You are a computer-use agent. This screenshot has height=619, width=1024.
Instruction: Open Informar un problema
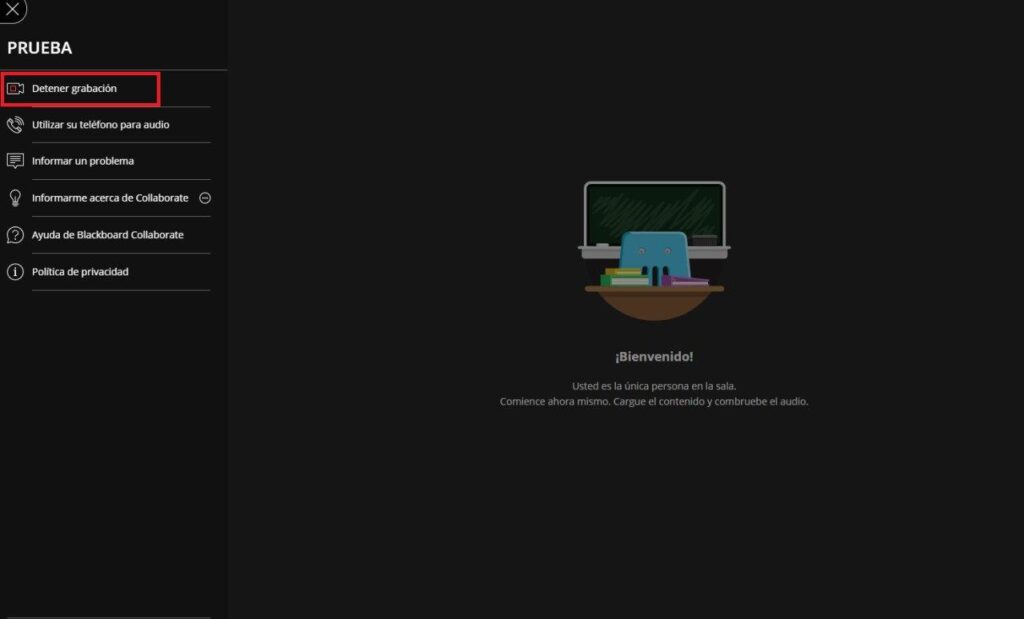click(x=83, y=161)
